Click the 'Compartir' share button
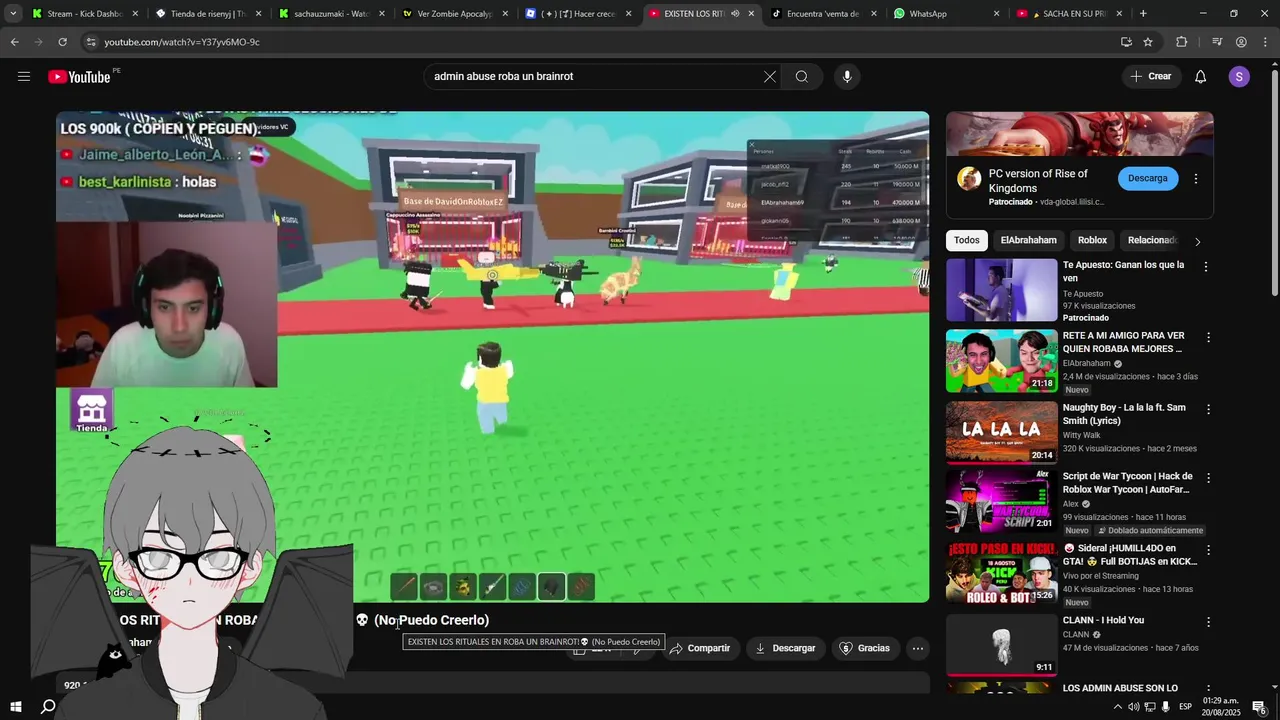The height and width of the screenshot is (720, 1280). (700, 648)
